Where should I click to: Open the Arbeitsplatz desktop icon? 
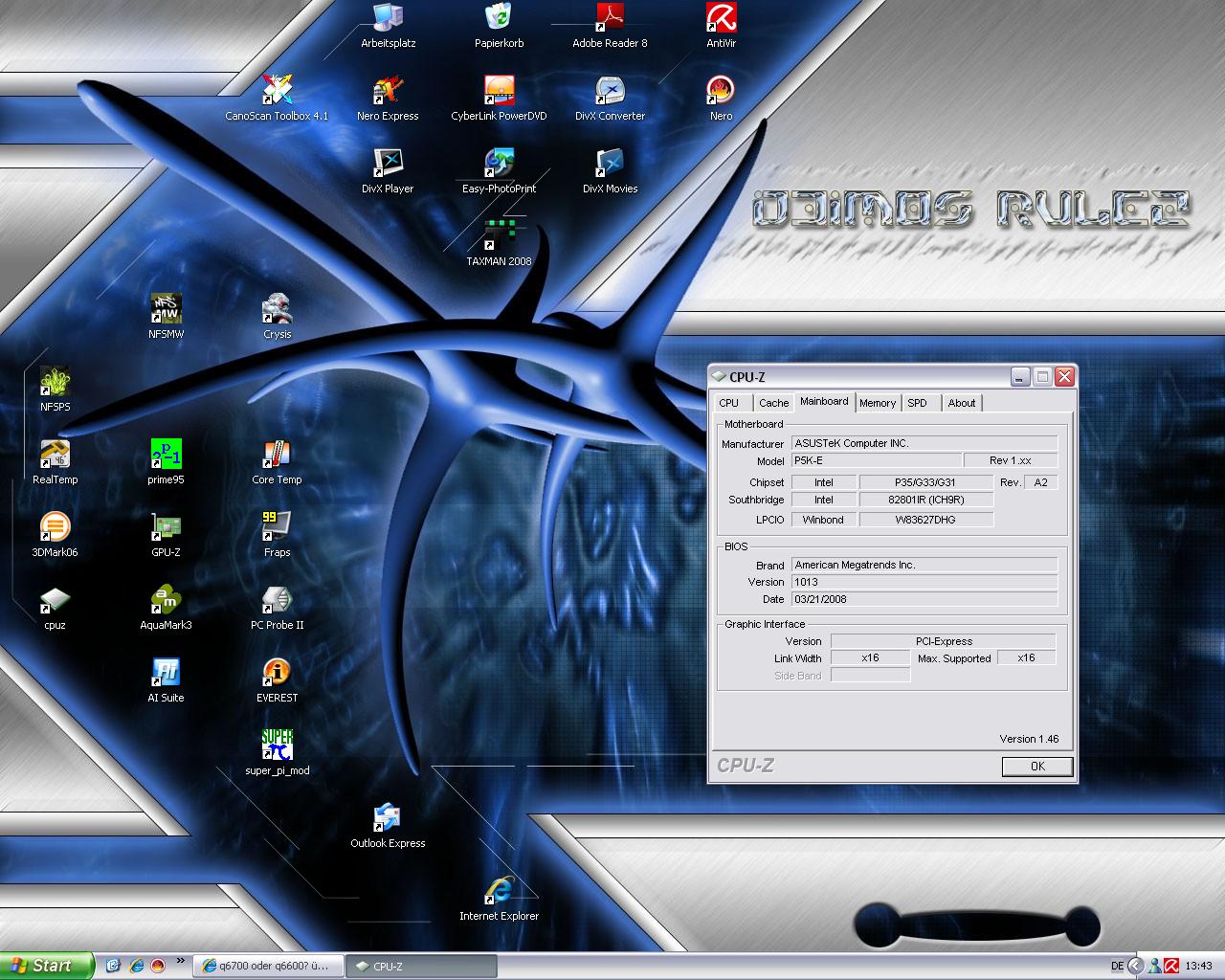click(x=388, y=26)
